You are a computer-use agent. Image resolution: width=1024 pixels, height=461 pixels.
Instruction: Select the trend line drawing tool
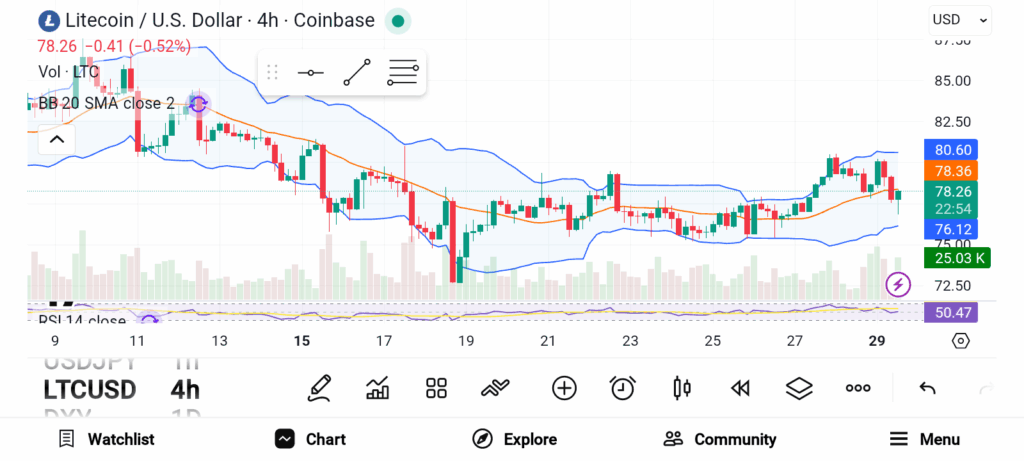[357, 72]
